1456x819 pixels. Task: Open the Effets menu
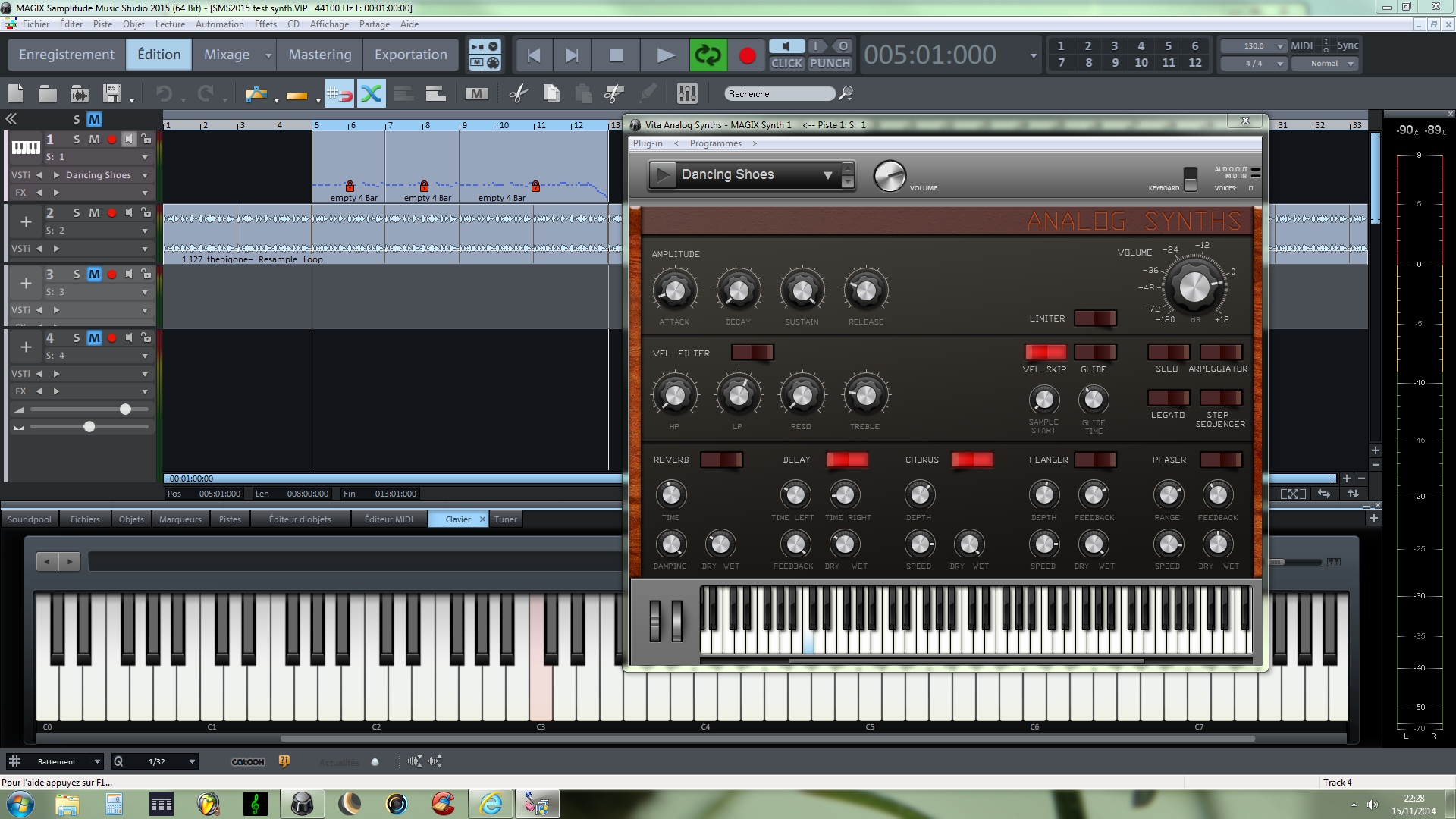point(265,24)
